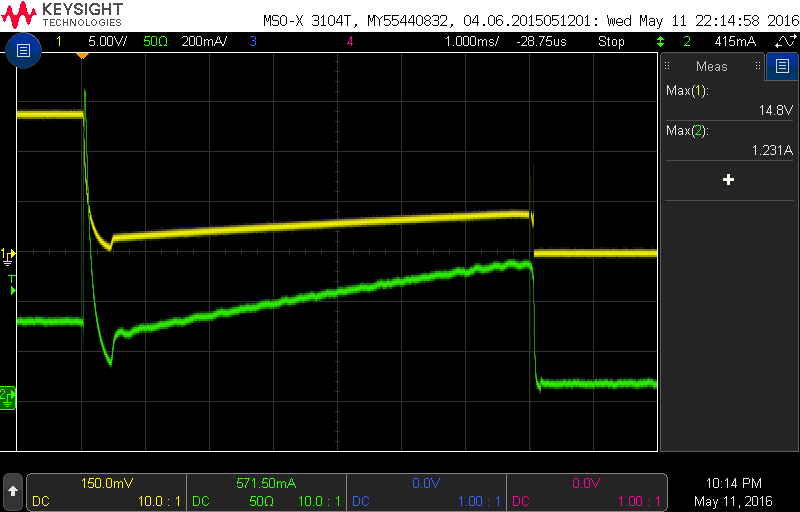The image size is (800, 512).
Task: Click channel 1 scale 5.00V/
Action: [108, 41]
